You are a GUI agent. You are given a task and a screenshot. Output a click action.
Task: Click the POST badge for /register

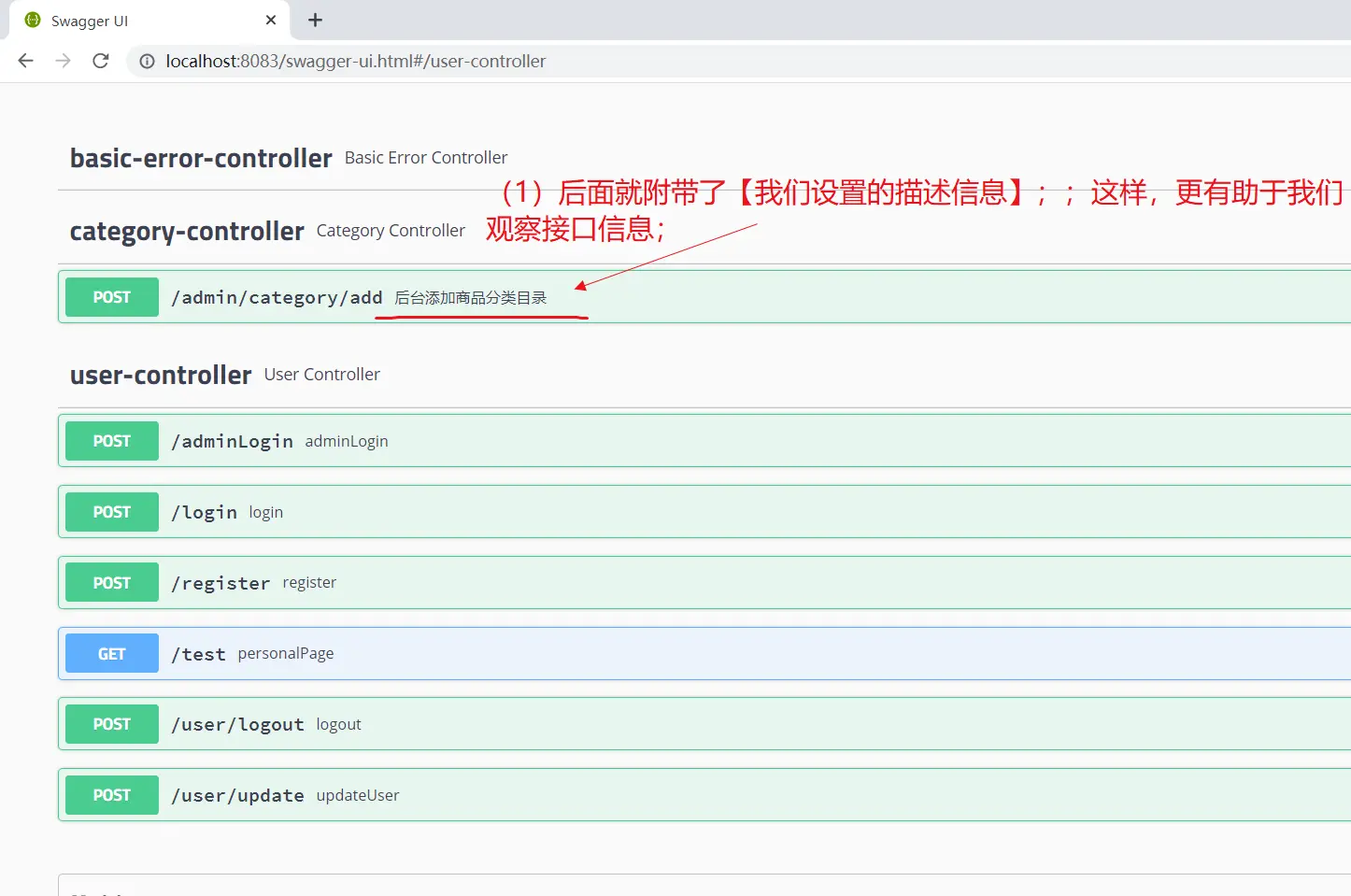pyautogui.click(x=112, y=583)
